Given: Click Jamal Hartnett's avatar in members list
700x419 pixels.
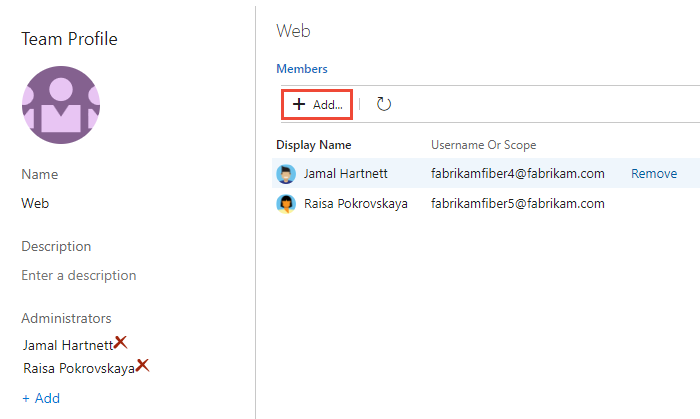Looking at the screenshot, I should pos(287,174).
